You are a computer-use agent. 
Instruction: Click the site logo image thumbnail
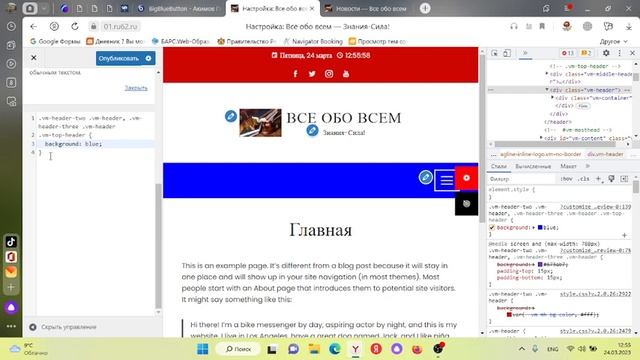260,122
